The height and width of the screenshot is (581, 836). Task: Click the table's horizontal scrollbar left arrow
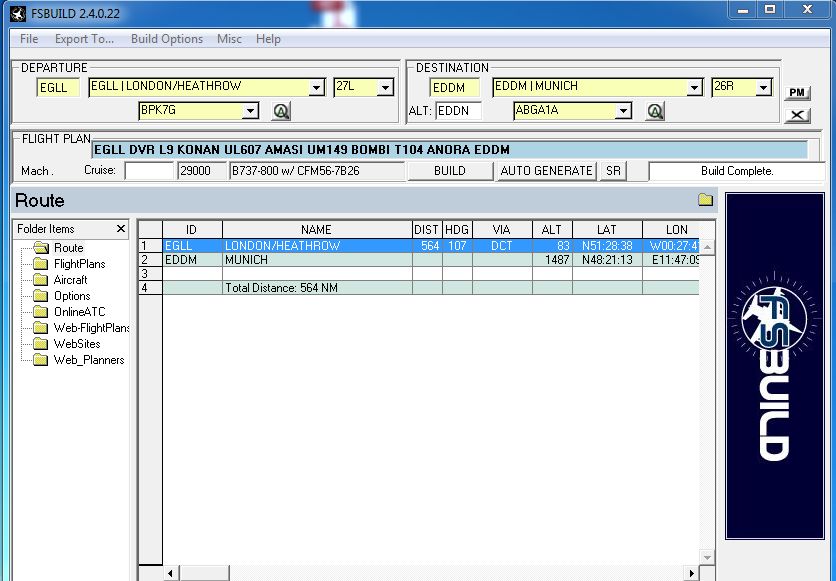pyautogui.click(x=171, y=574)
